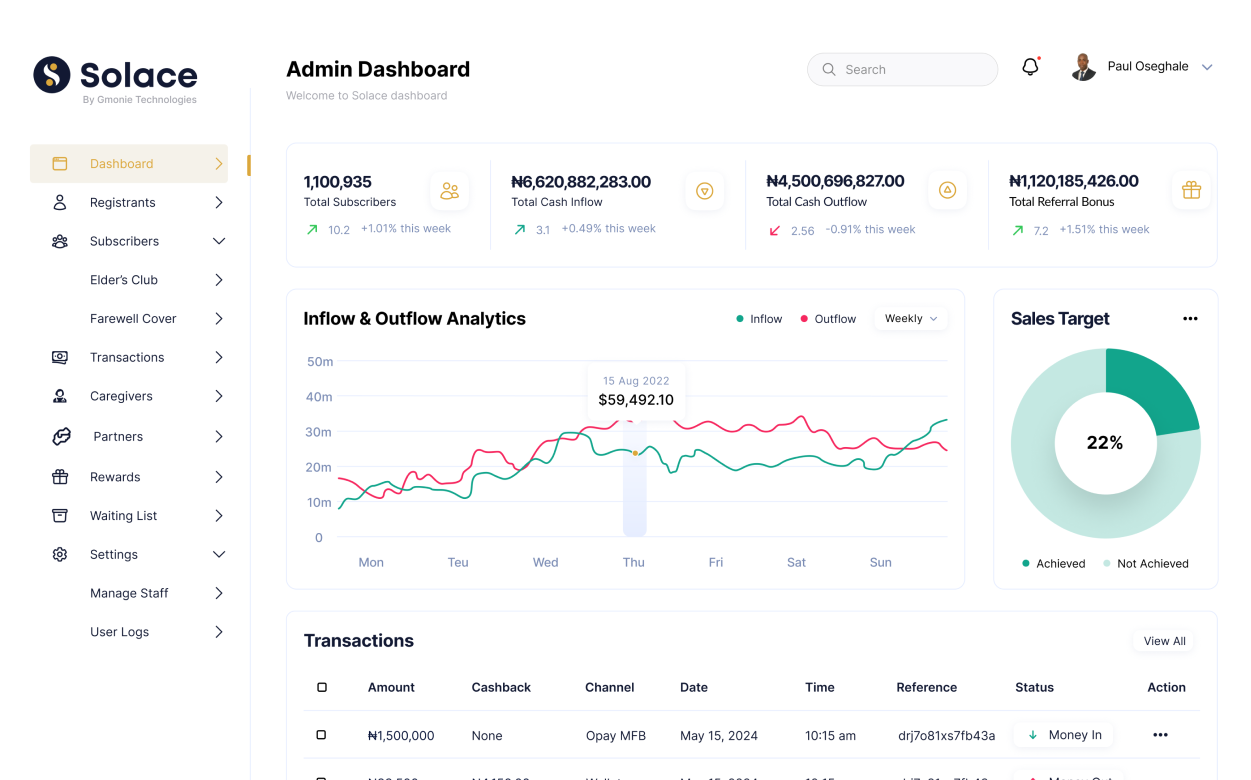Toggle the select-all transactions checkbox

click(x=322, y=687)
